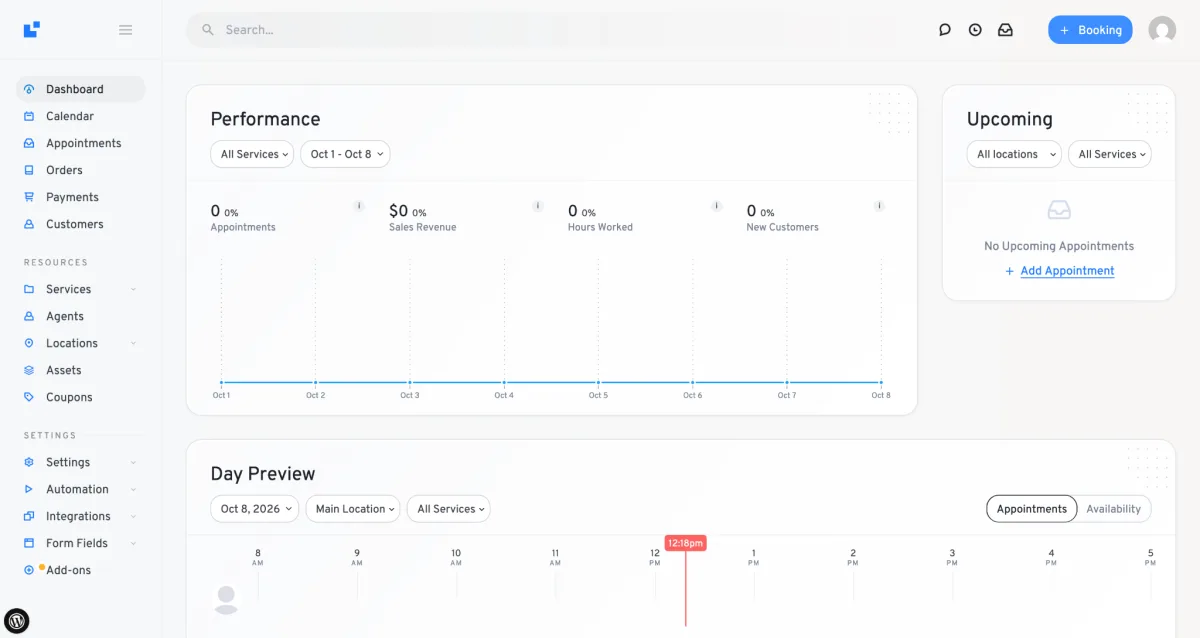
Task: Click the Integrations sidebar icon
Action: coord(29,516)
